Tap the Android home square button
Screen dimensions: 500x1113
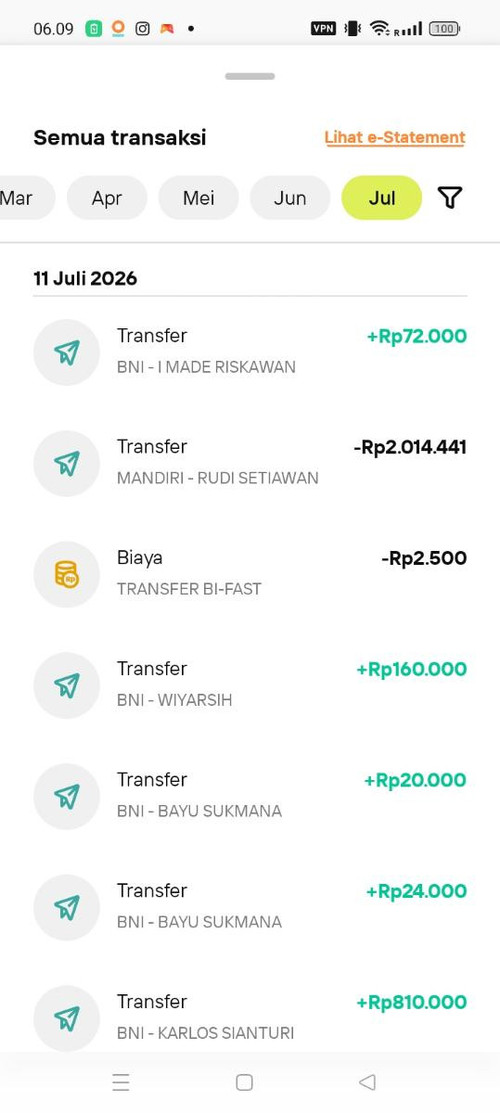(x=244, y=1082)
